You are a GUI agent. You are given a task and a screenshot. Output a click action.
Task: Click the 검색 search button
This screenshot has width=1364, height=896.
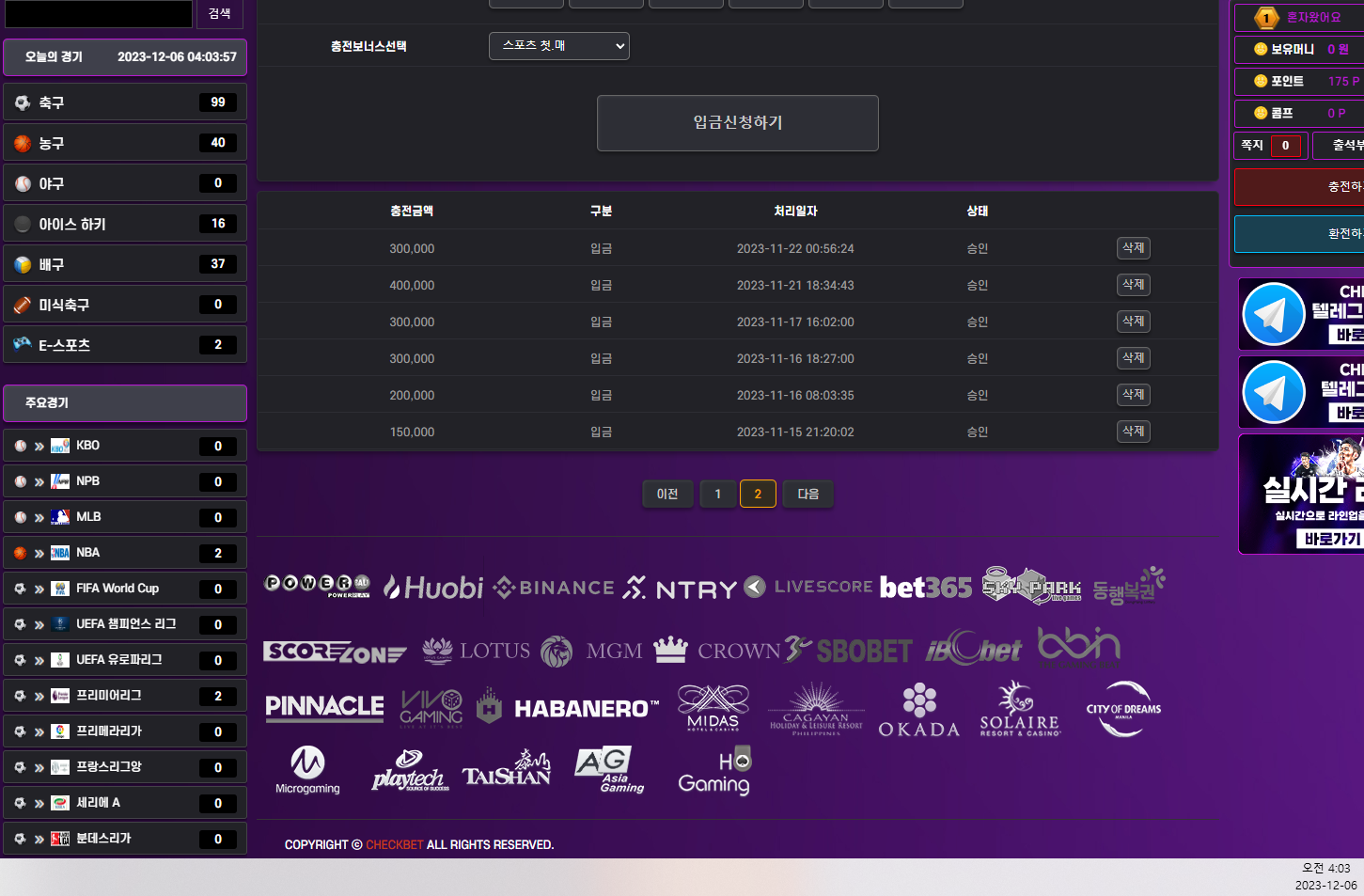(219, 13)
